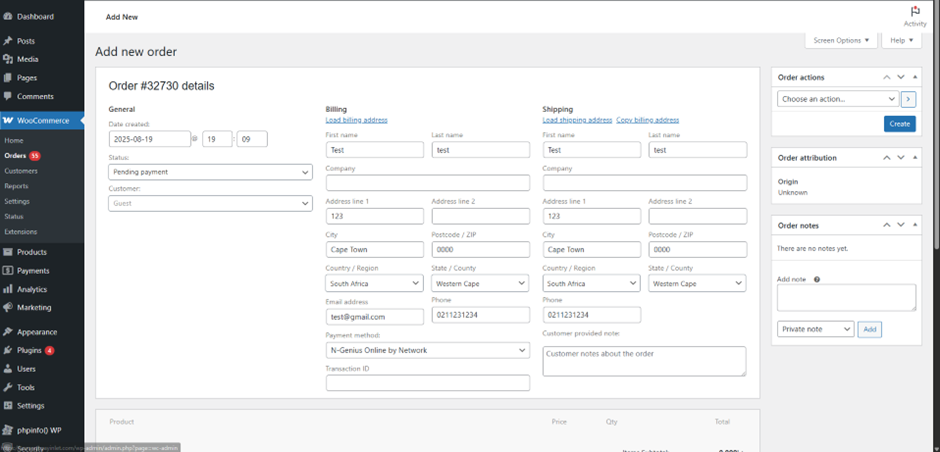Click the Tools wrench icon

point(8,388)
